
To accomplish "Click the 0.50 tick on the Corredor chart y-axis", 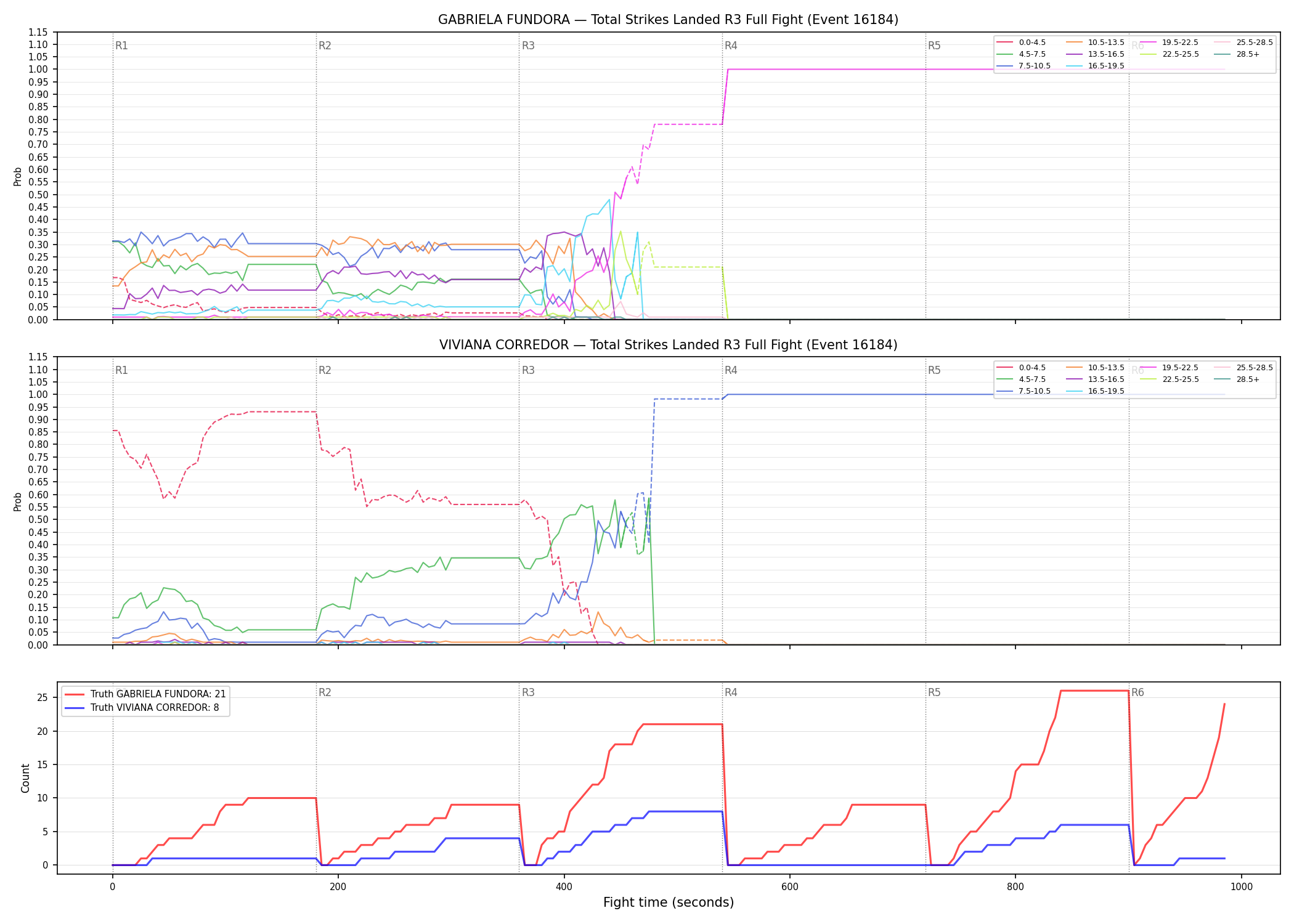I will click(38, 519).
